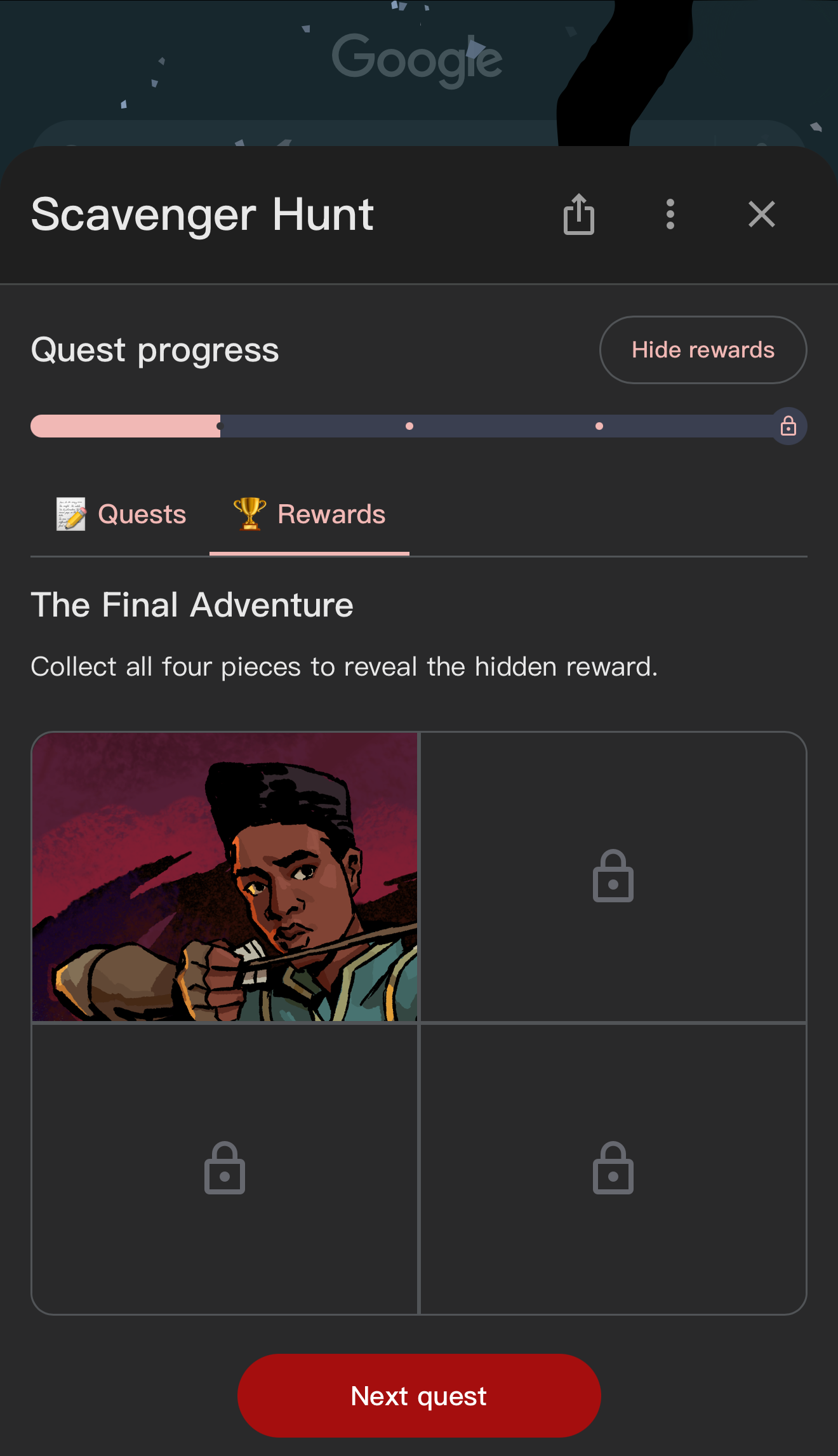The height and width of the screenshot is (1456, 838).
Task: Click the third progress bar milestone dot
Action: [x=599, y=426]
